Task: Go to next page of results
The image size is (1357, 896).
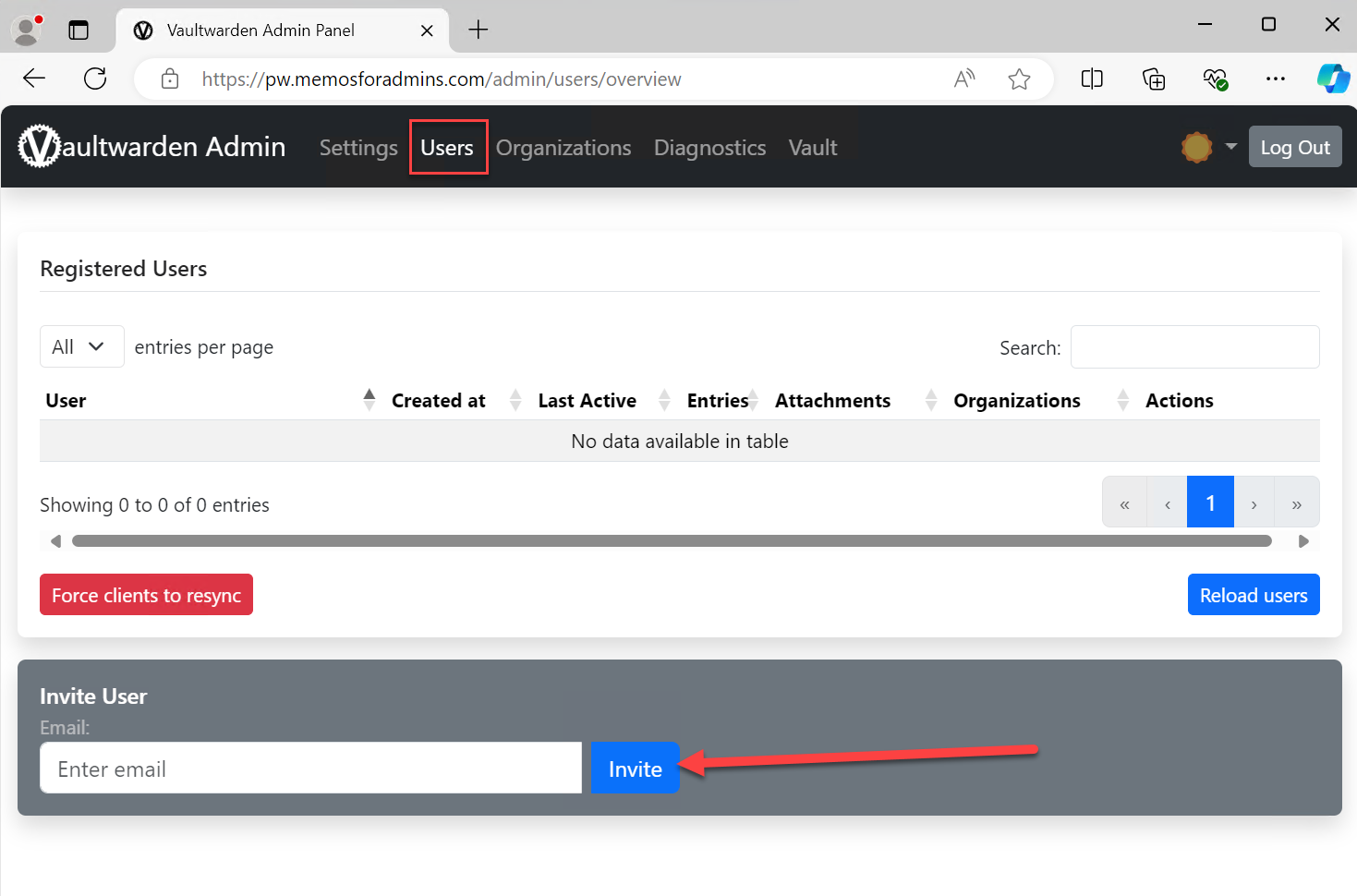Action: 1254,503
